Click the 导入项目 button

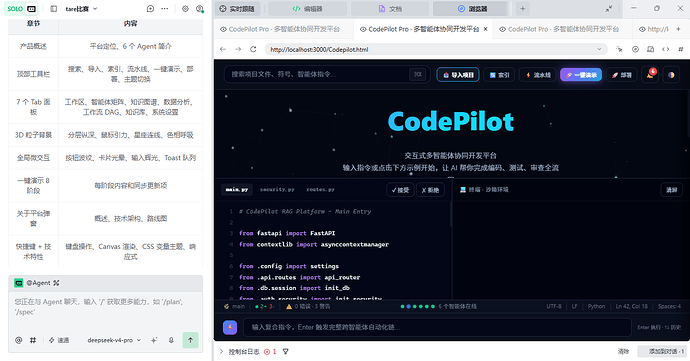click(458, 75)
